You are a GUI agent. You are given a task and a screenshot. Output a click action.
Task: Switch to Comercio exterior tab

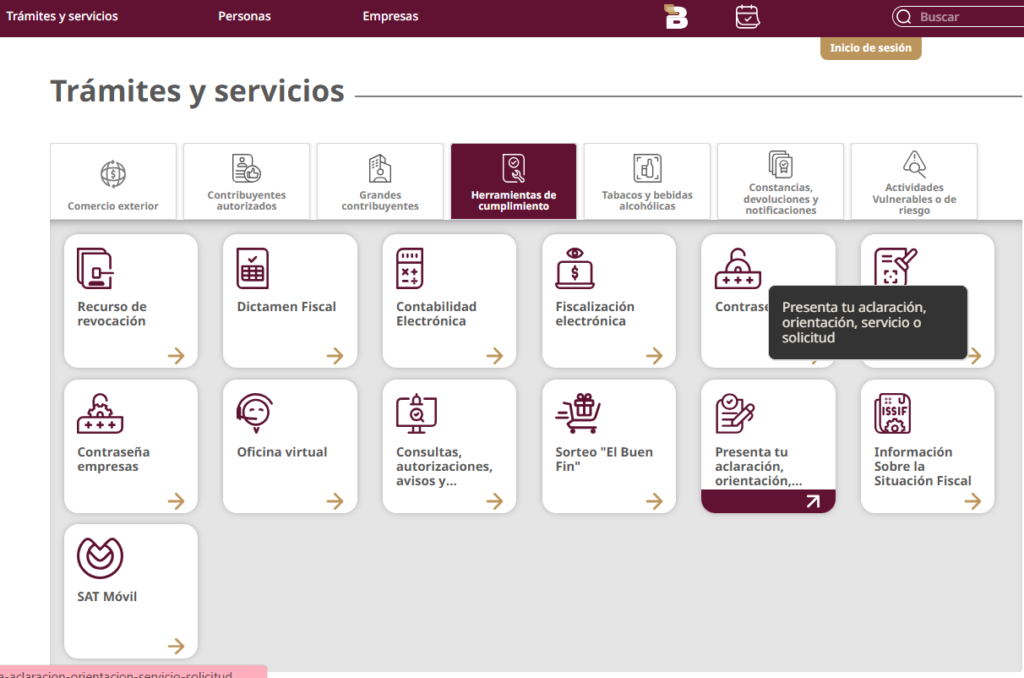pyautogui.click(x=113, y=182)
